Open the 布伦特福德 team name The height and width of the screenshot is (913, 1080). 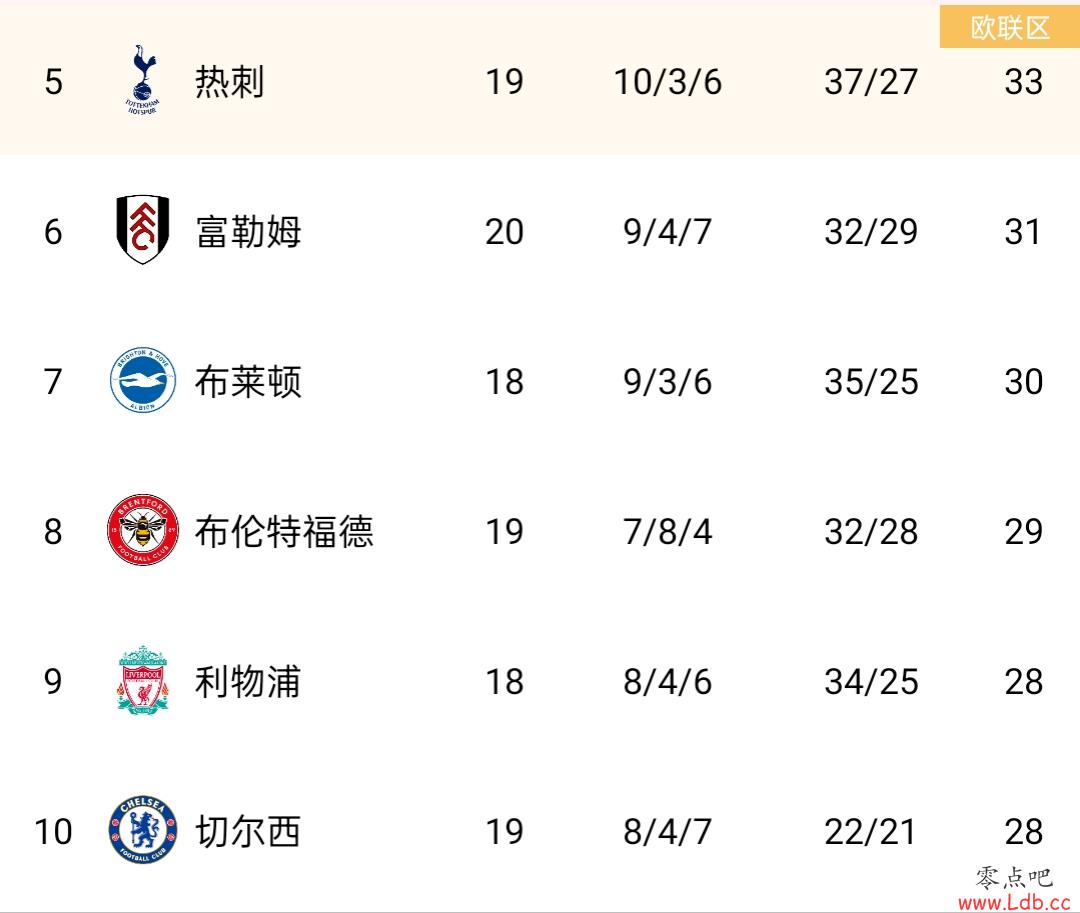point(284,532)
